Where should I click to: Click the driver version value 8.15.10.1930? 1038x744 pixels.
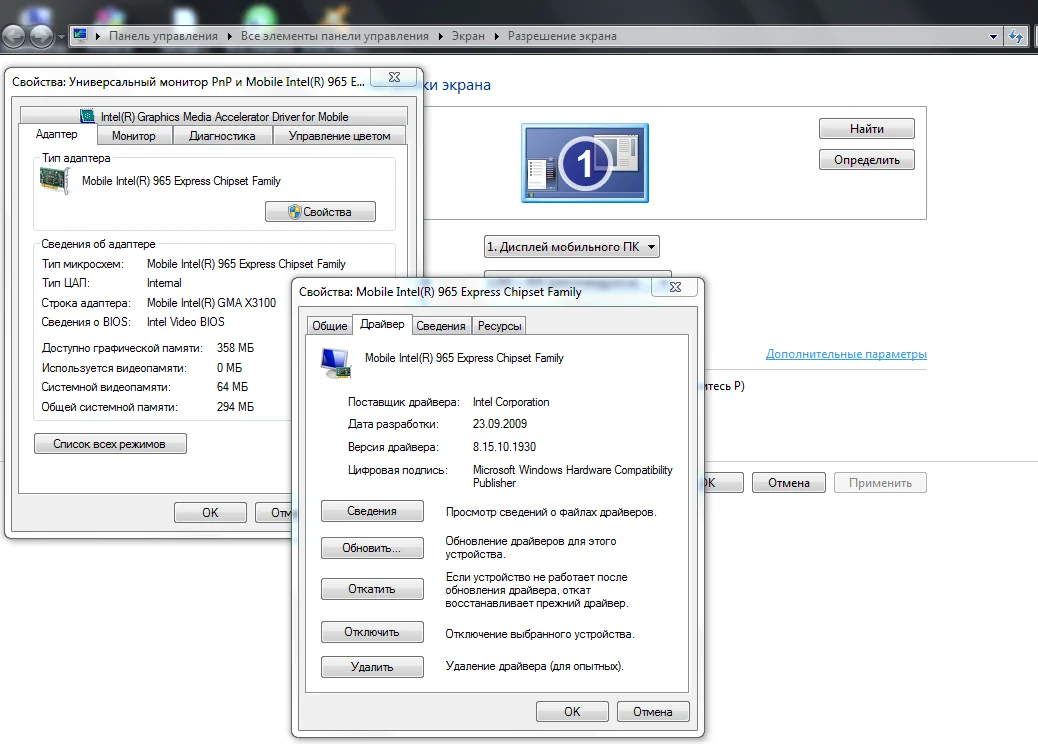click(x=504, y=447)
